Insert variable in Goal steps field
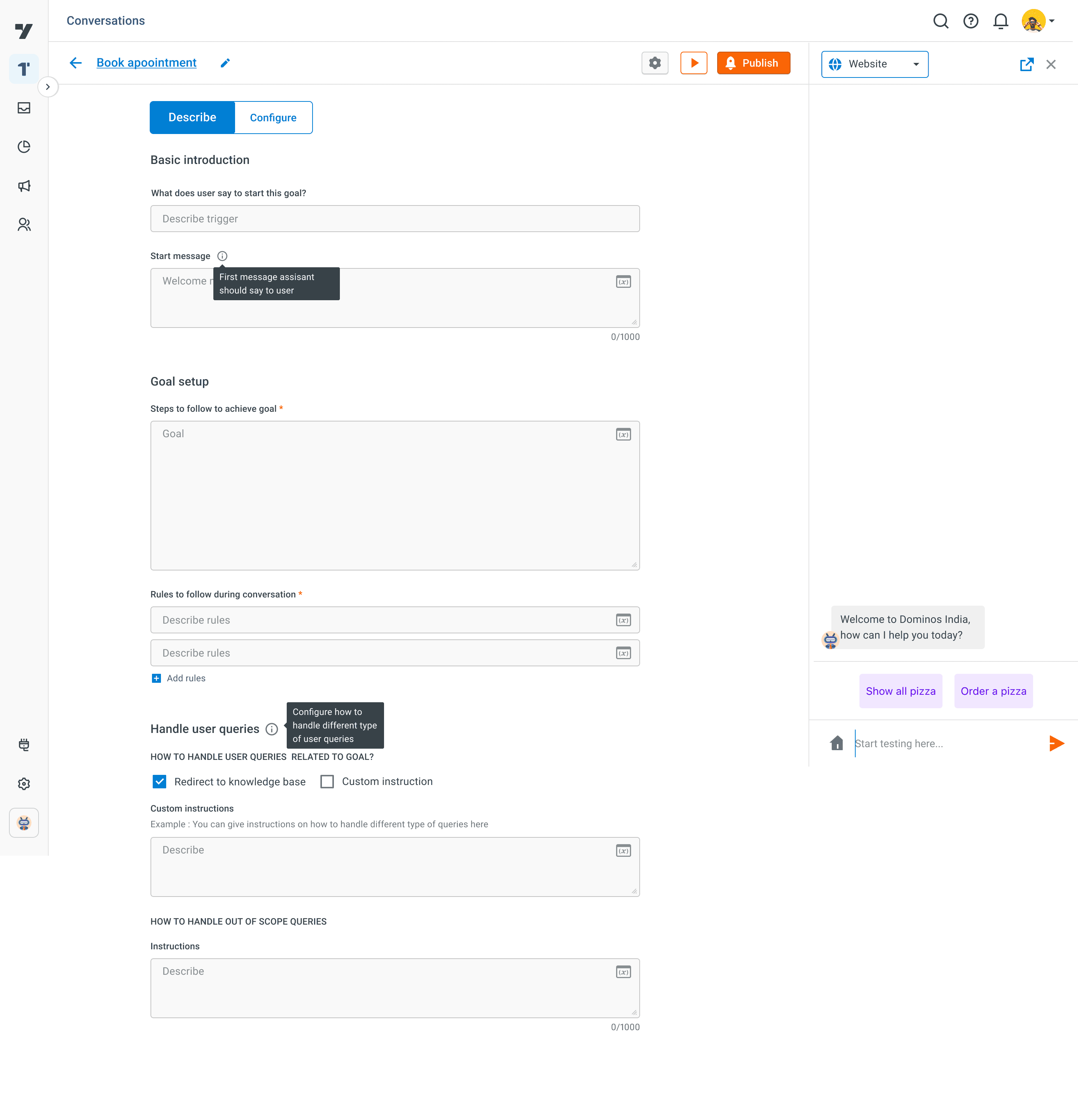 (623, 435)
